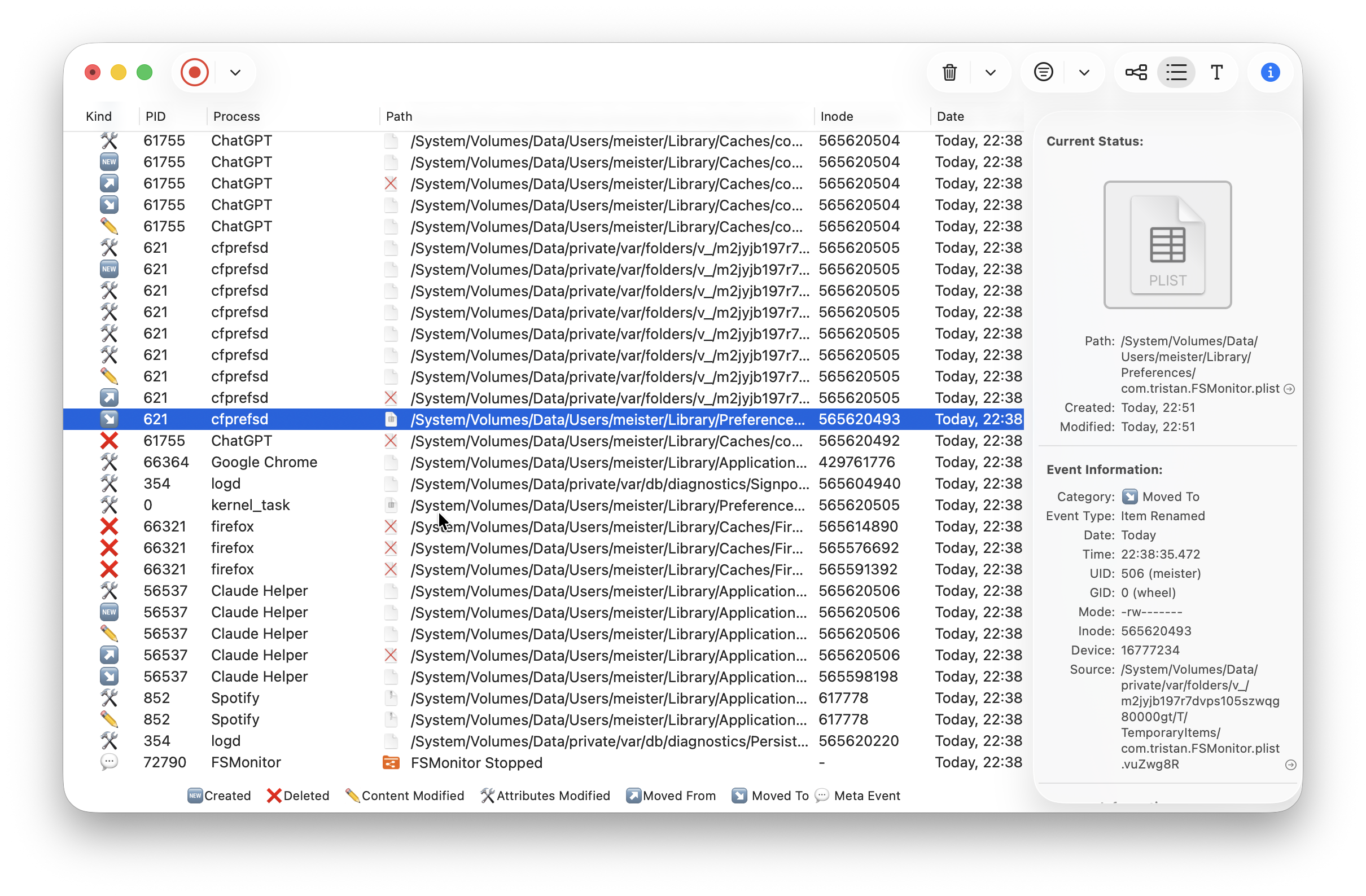Click the red record button
1366x896 pixels.
coord(195,73)
